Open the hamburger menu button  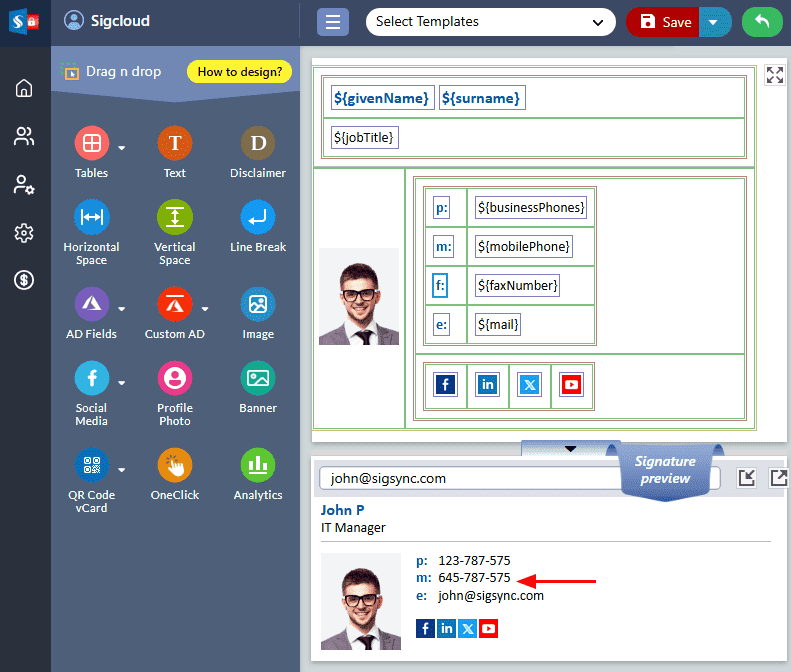pos(333,22)
